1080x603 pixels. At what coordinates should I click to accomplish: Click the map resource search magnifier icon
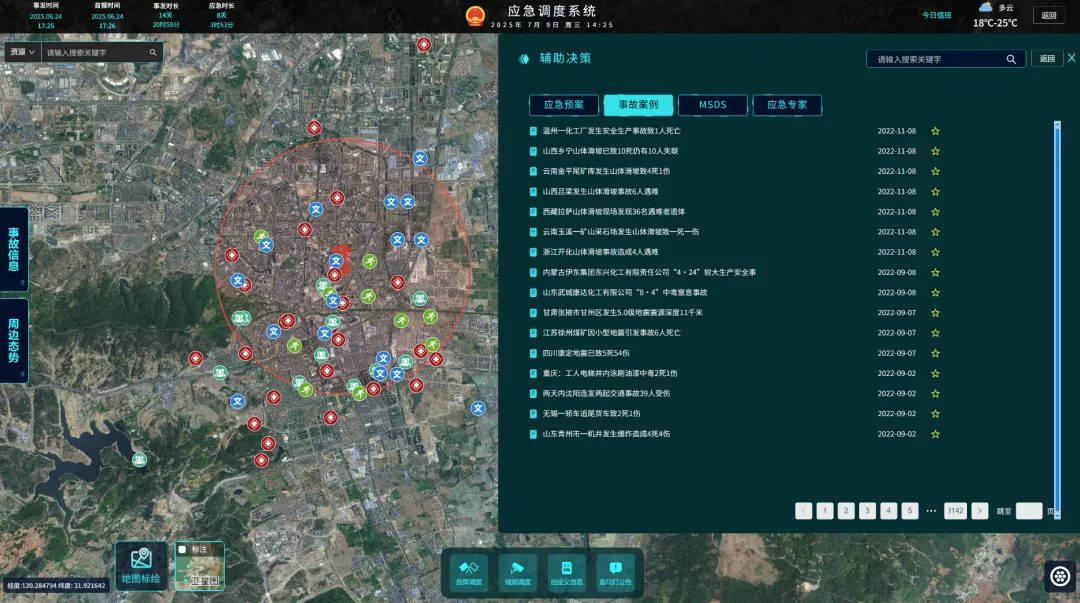click(x=153, y=52)
